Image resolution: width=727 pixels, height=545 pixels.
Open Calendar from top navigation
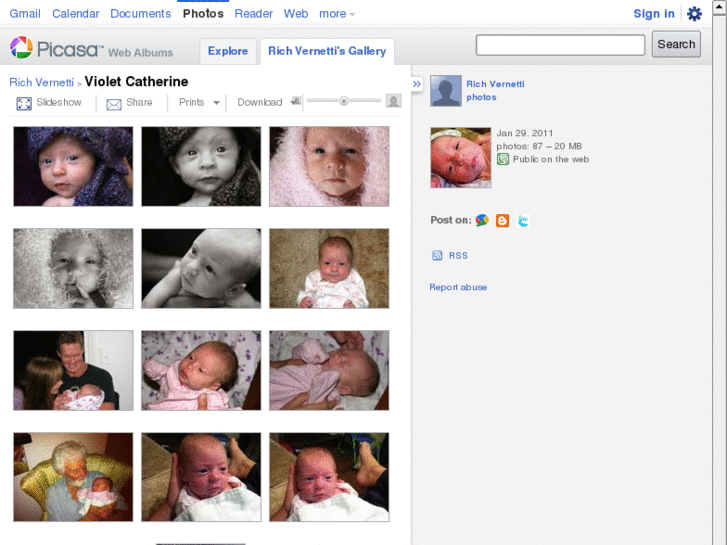pos(76,14)
